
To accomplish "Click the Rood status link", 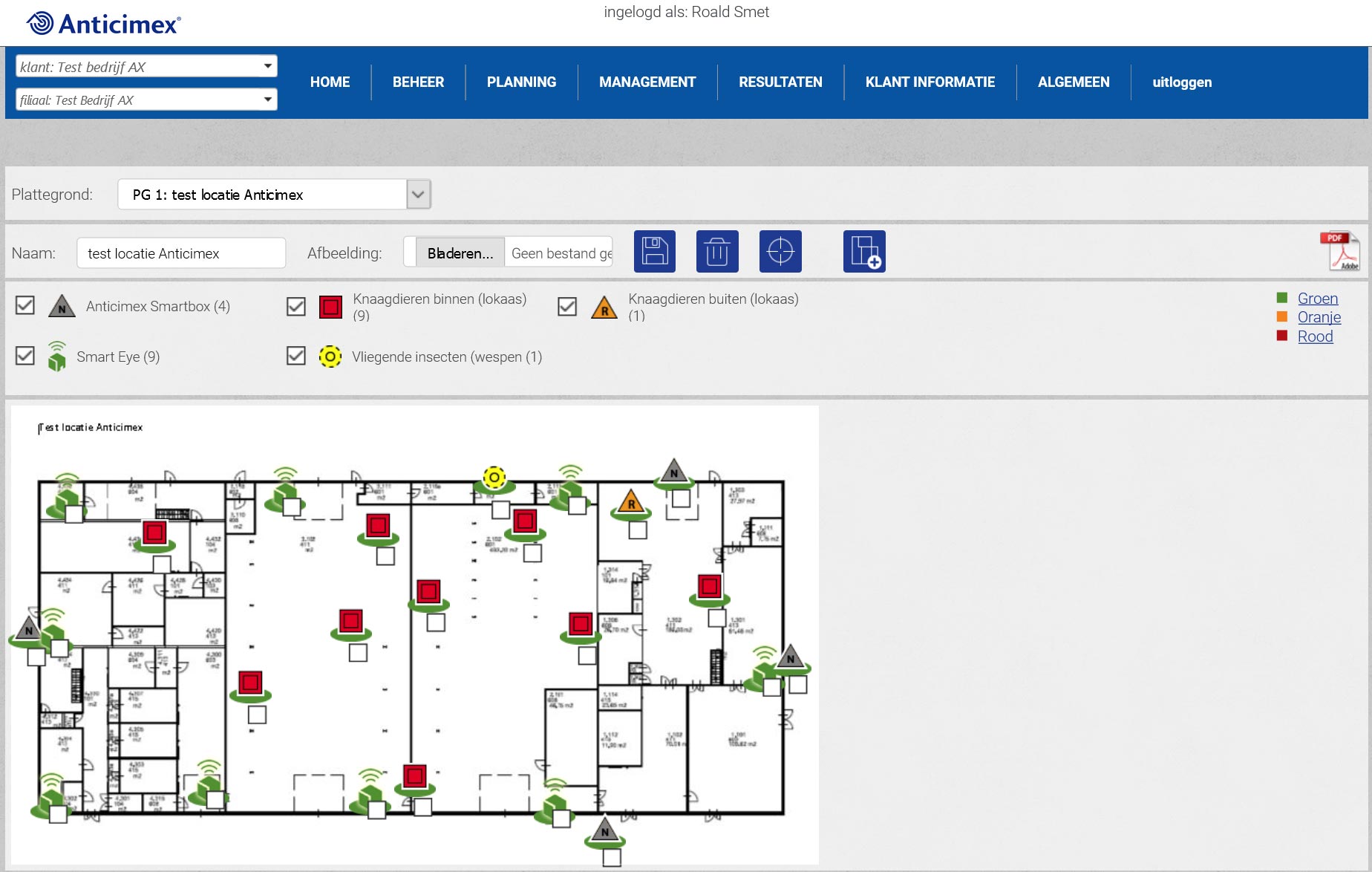I will pyautogui.click(x=1315, y=336).
